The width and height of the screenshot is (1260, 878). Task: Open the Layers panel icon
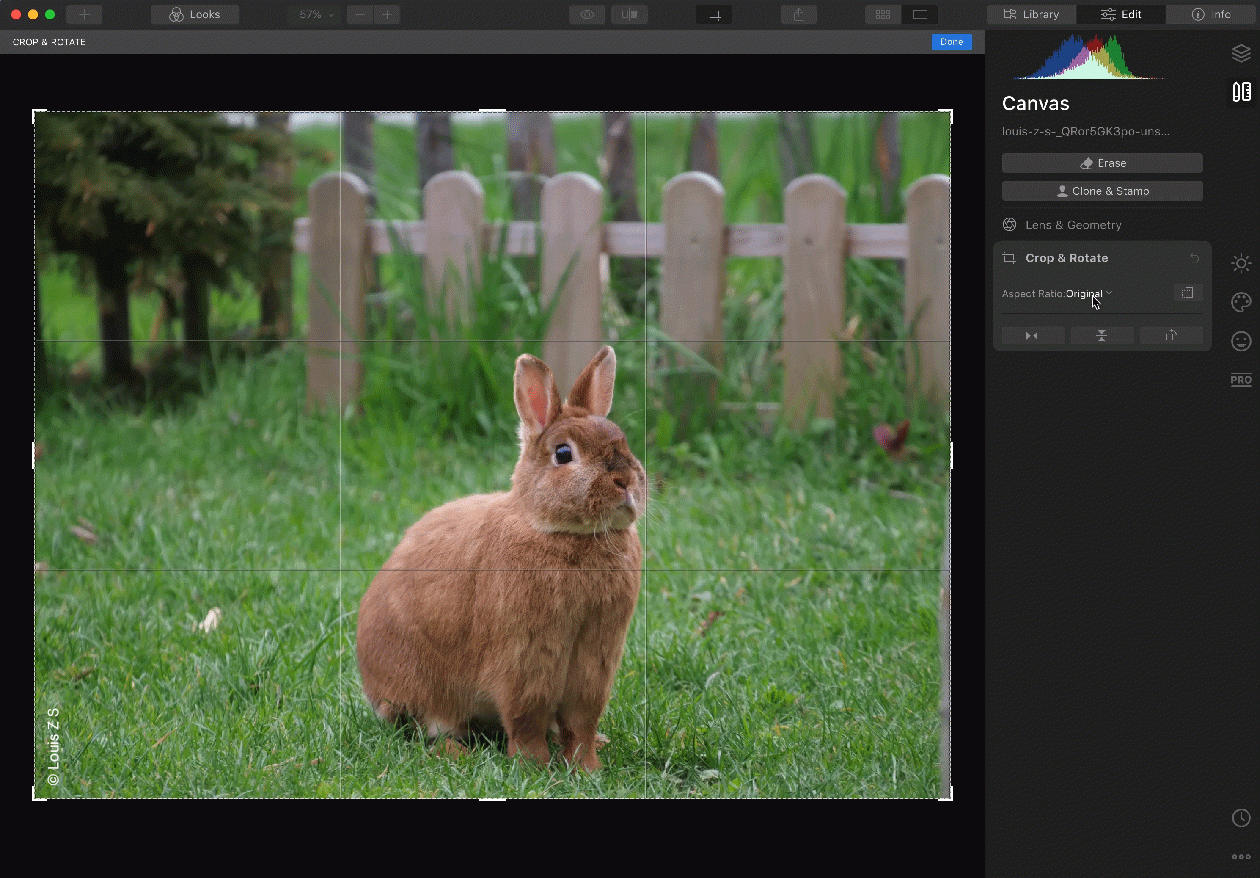(1241, 54)
